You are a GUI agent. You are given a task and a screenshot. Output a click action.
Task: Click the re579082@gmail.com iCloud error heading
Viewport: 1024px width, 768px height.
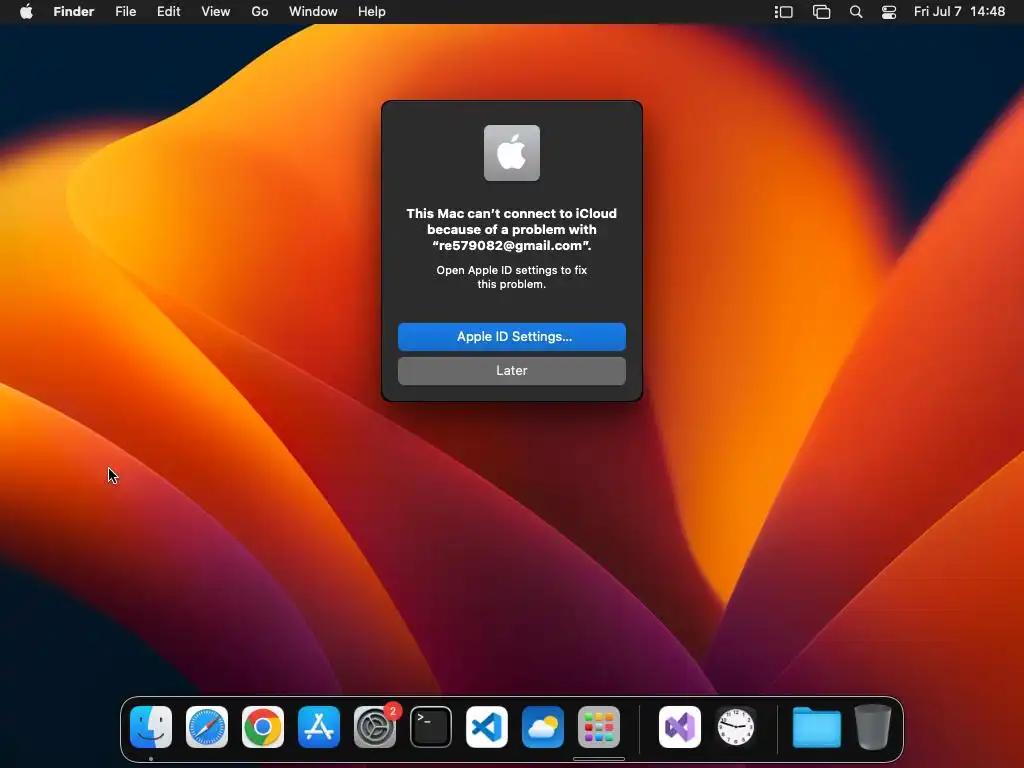click(511, 229)
